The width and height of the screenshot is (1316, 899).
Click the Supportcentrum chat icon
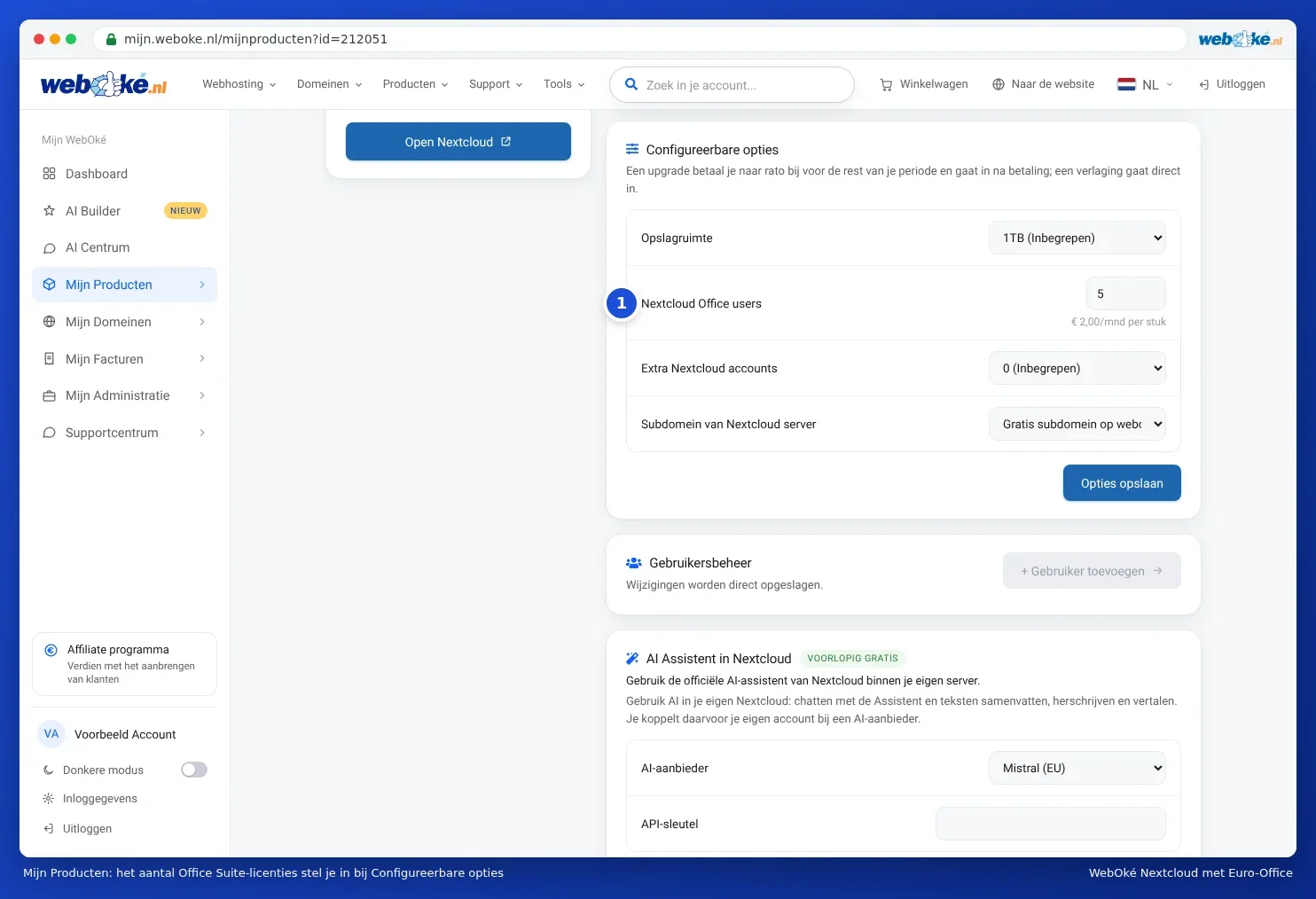coord(49,433)
